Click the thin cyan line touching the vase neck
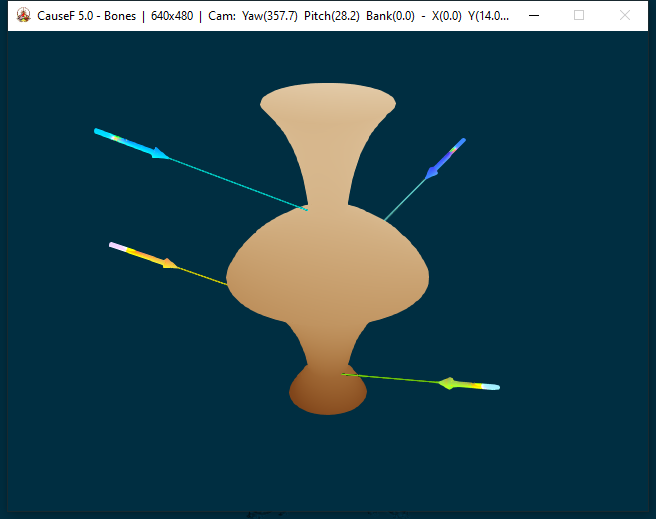 click(240, 184)
